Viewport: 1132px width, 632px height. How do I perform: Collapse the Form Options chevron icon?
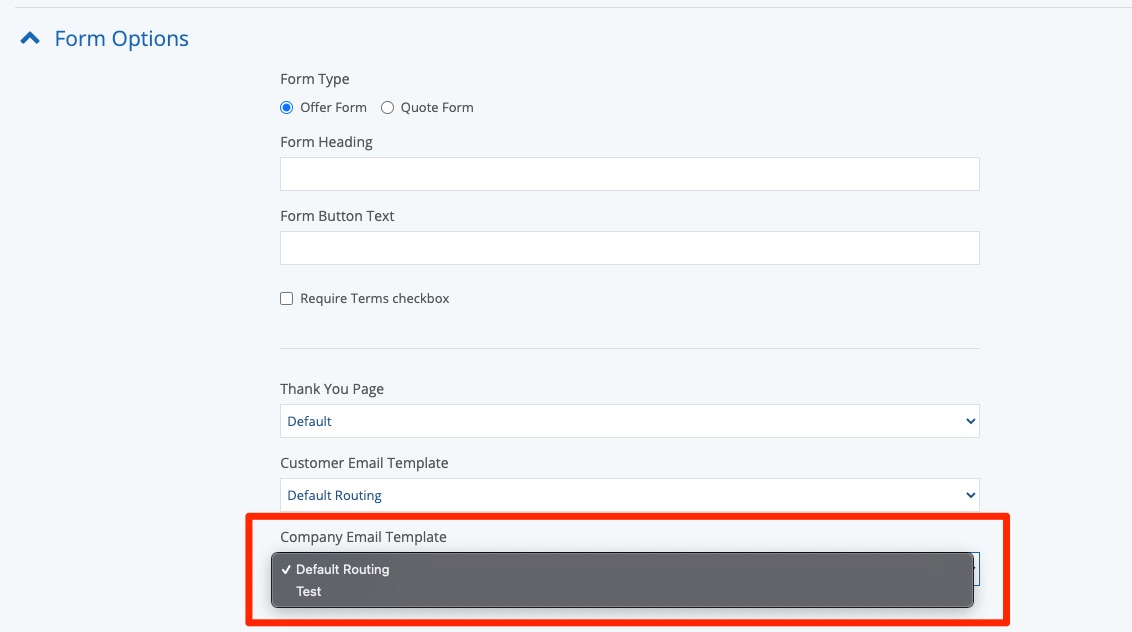point(31,39)
